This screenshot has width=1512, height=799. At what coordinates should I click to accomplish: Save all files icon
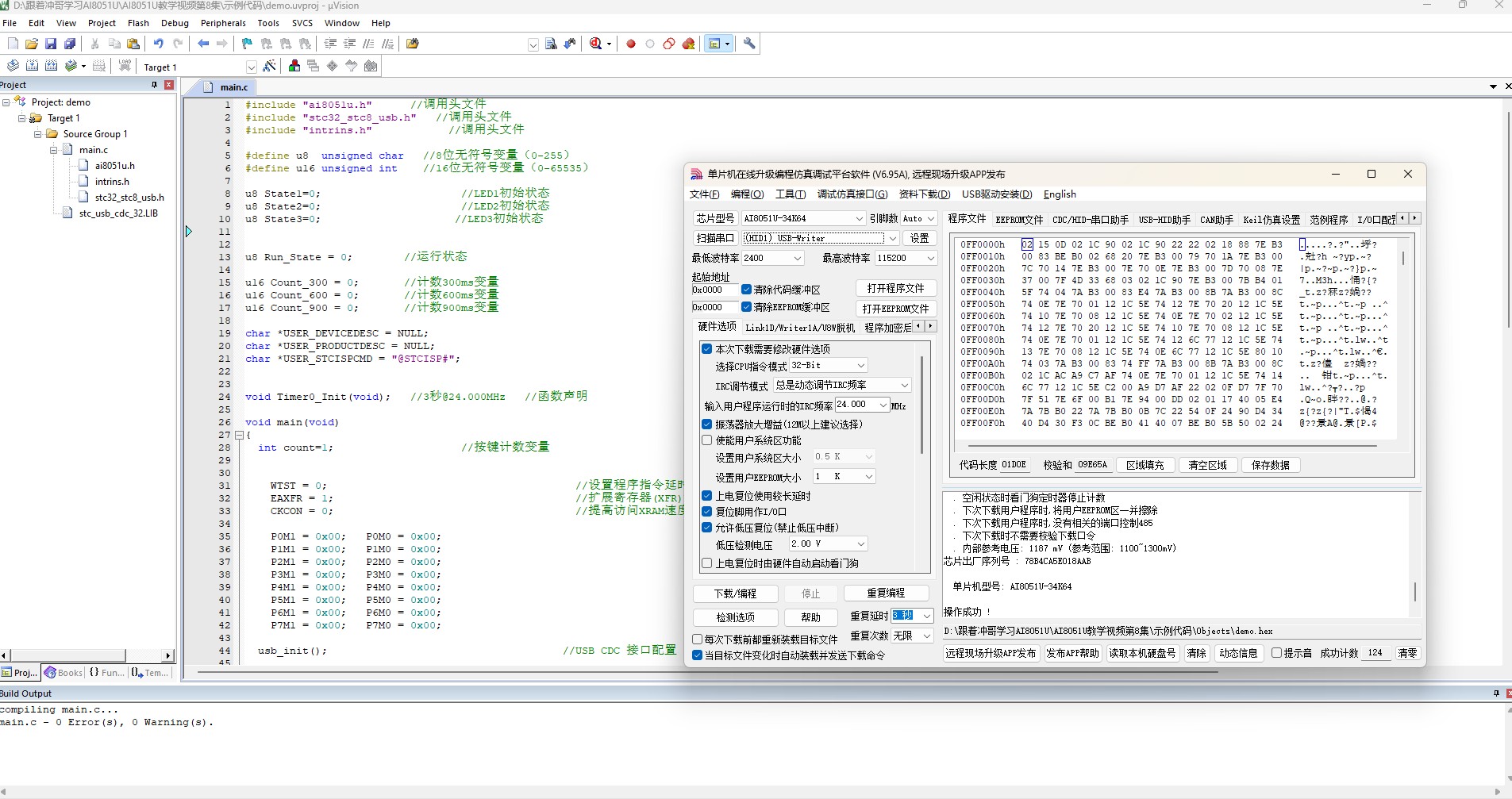(x=70, y=44)
